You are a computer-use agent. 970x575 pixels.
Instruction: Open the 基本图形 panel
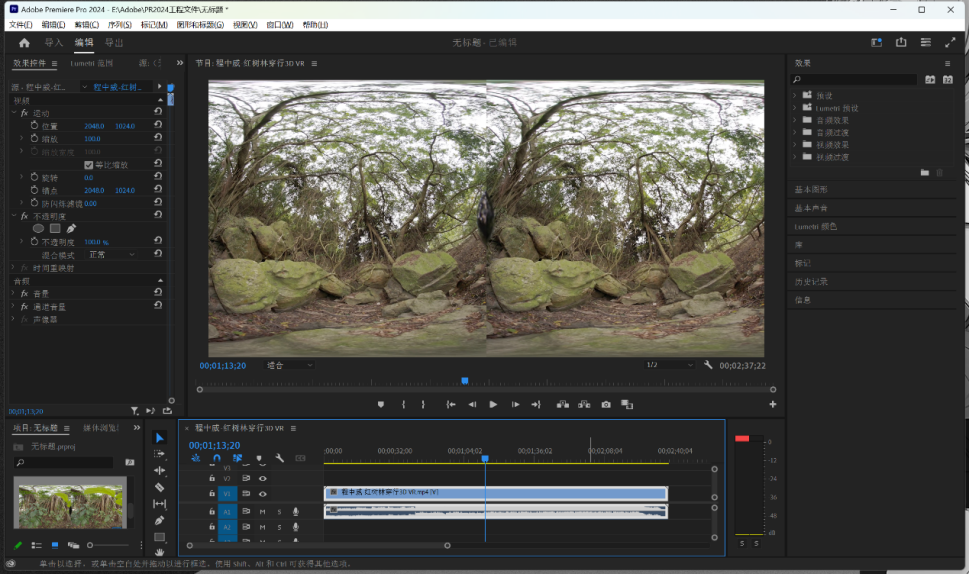click(x=811, y=189)
